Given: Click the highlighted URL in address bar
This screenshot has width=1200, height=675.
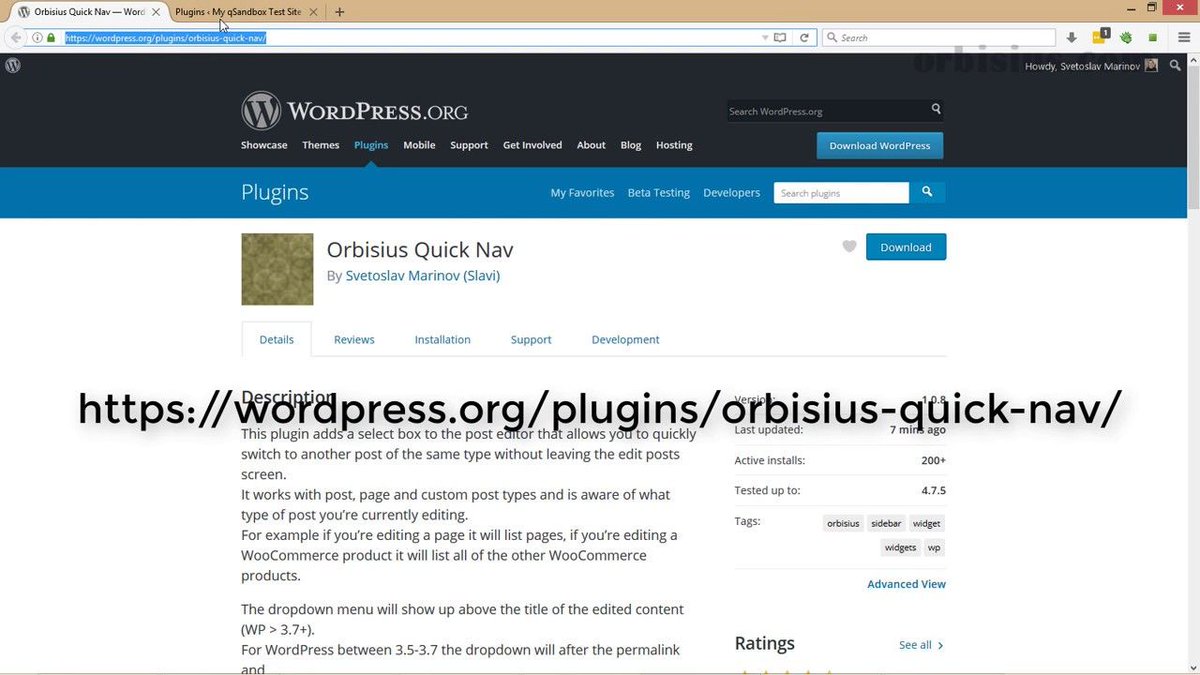Looking at the screenshot, I should click(165, 38).
